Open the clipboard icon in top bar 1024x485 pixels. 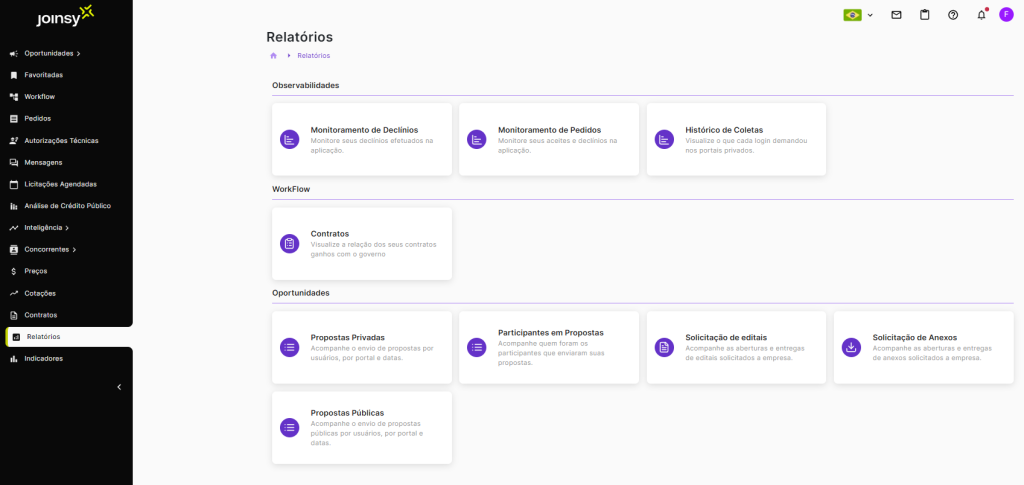point(924,15)
